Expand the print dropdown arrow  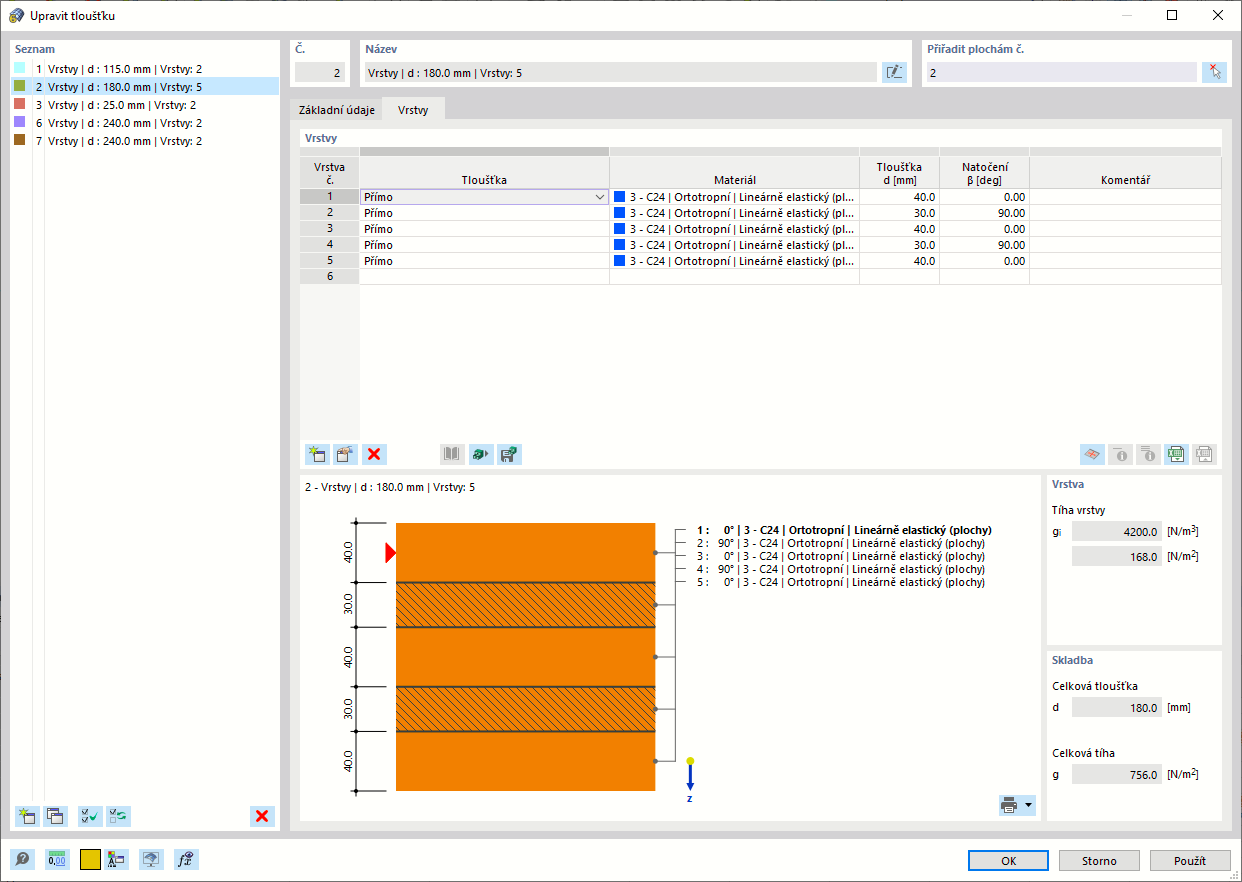1028,805
